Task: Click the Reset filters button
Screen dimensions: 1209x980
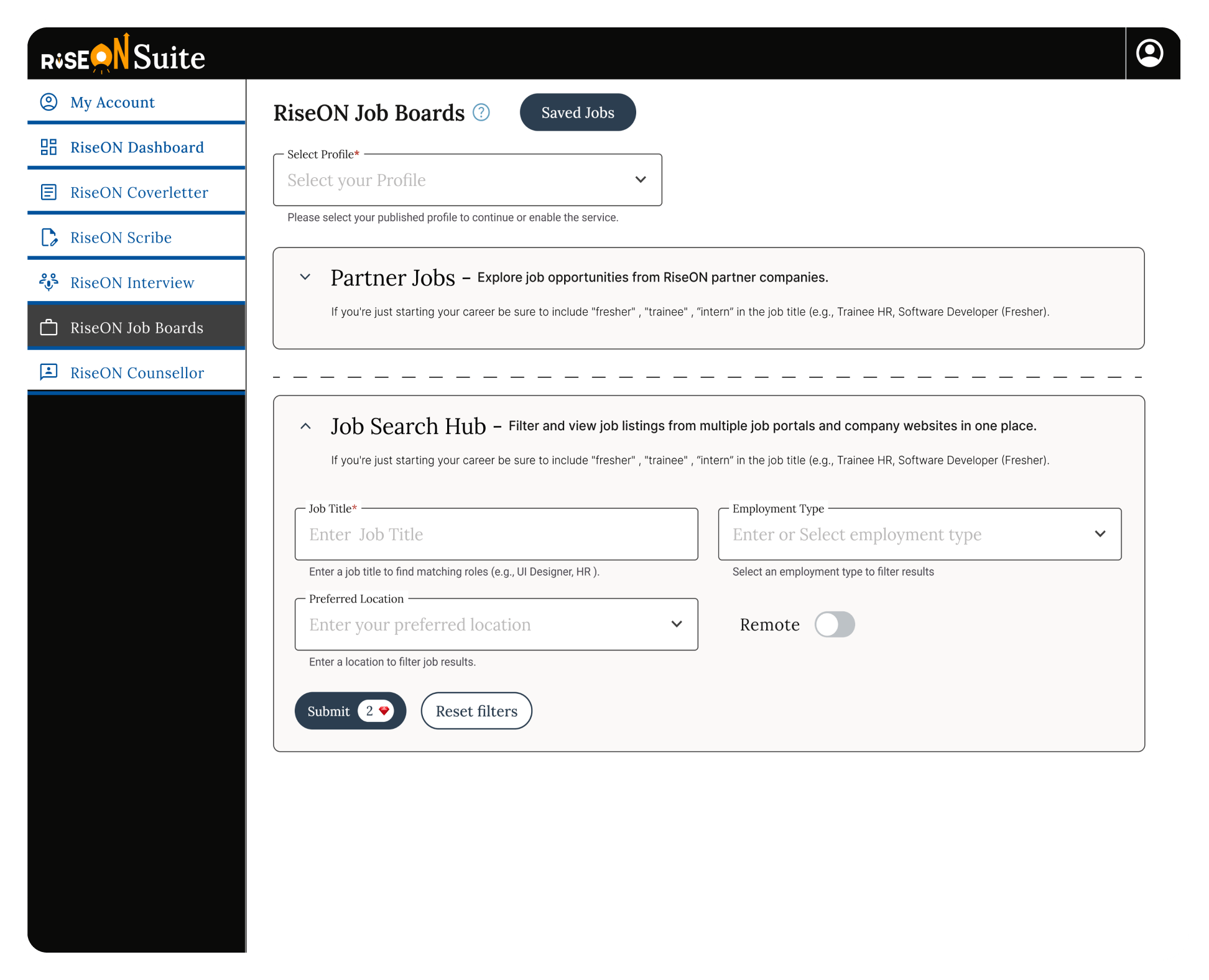Action: pyautogui.click(x=476, y=711)
